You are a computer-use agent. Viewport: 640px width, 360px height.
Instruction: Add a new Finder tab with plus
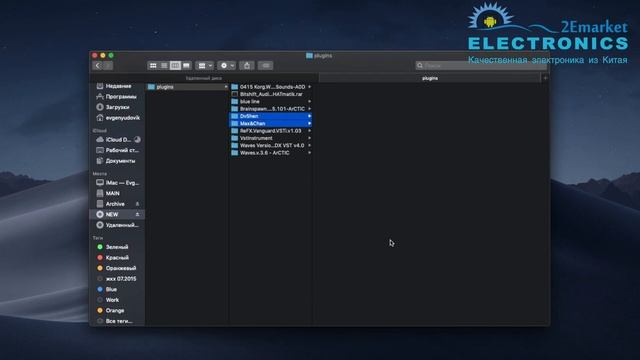[x=545, y=78]
